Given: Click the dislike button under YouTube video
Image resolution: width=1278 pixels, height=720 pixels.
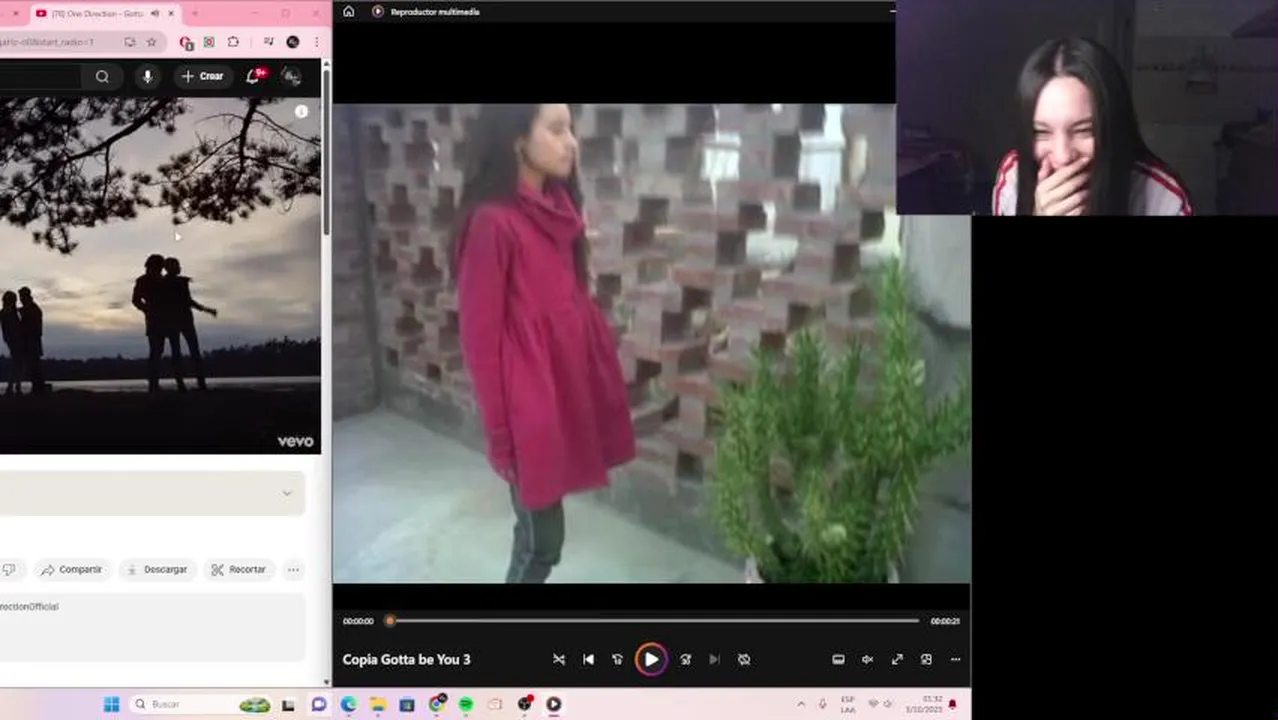Looking at the screenshot, I should coord(9,569).
